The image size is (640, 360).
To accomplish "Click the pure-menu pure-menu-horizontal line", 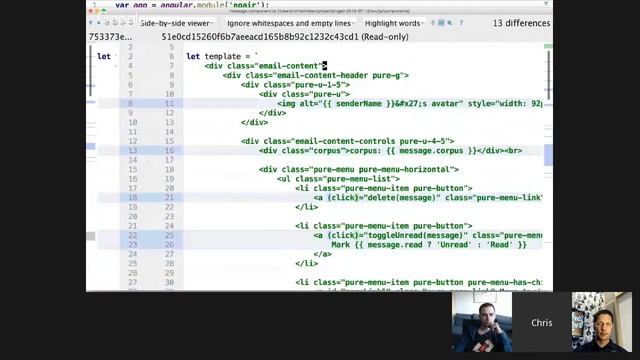I will click(x=359, y=169).
